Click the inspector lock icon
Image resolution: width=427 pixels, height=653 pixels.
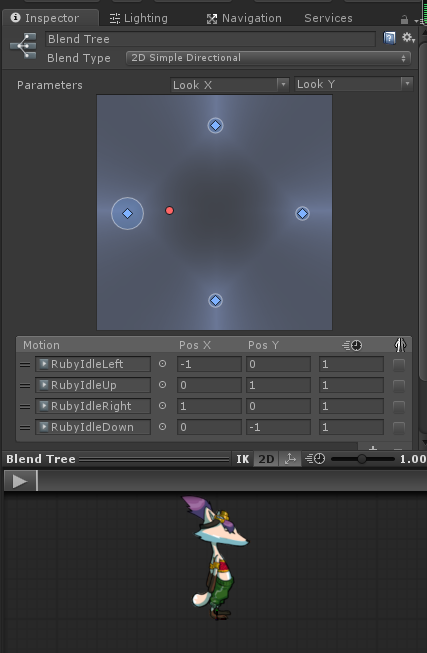tap(404, 20)
